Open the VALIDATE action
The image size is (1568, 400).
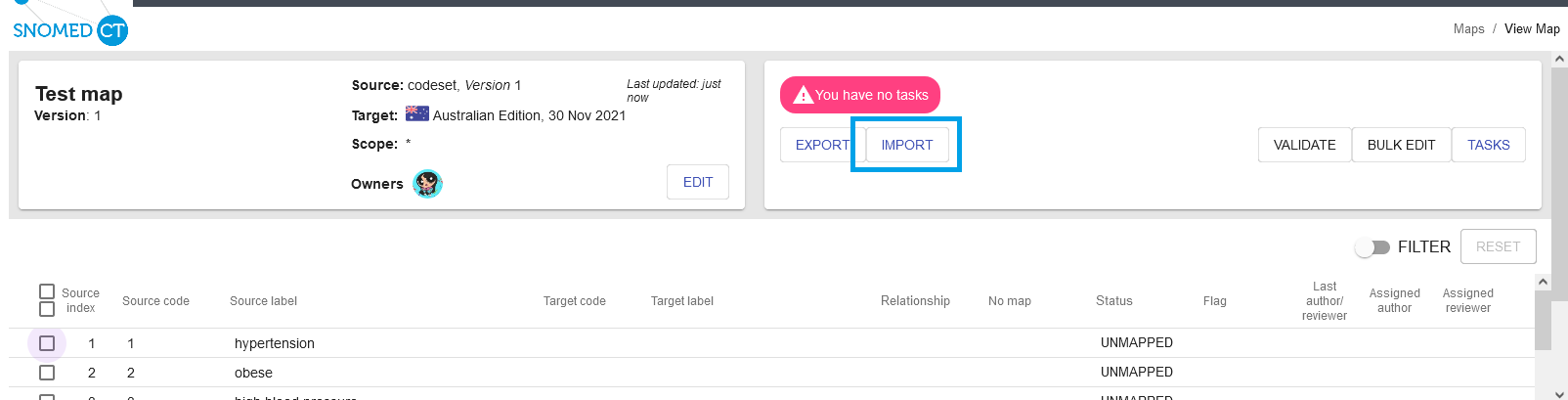click(x=1304, y=145)
